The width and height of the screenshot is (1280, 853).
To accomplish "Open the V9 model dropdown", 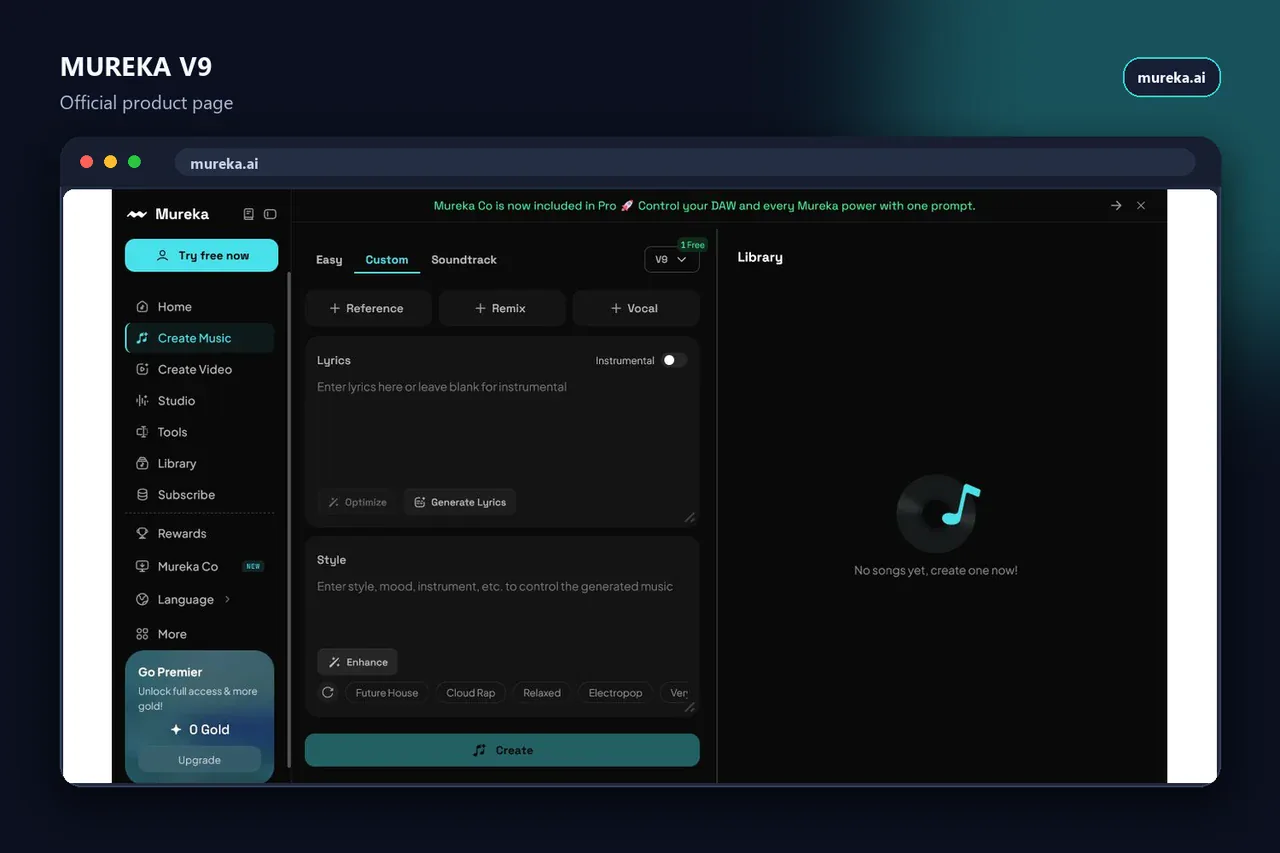I will tap(671, 259).
